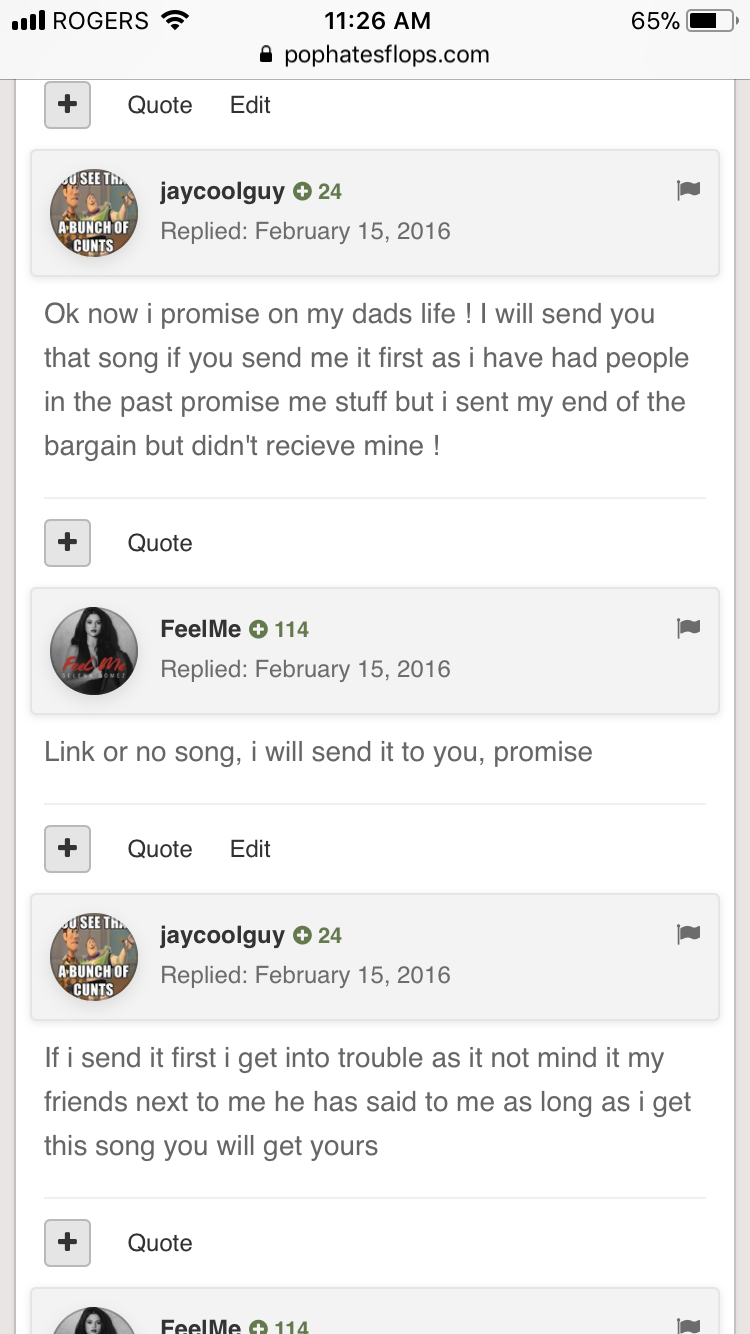
Task: Flag jaycoolguy's first reply as inappropriate
Action: [688, 190]
